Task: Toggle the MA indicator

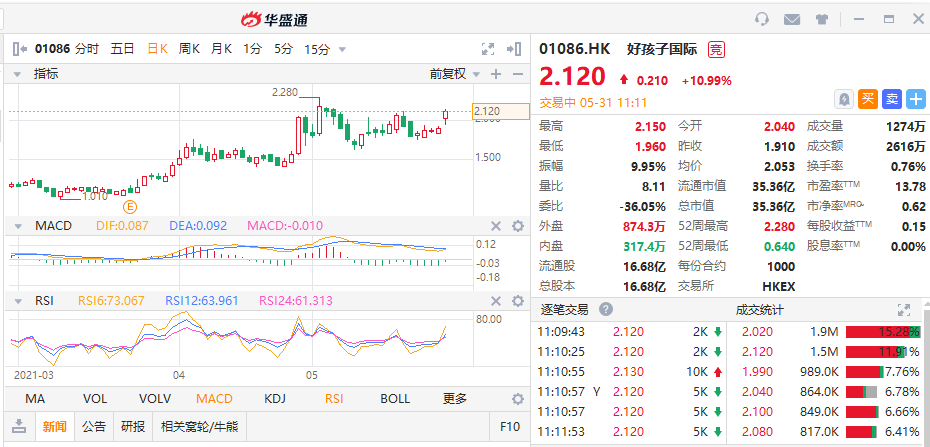Action: pos(35,398)
